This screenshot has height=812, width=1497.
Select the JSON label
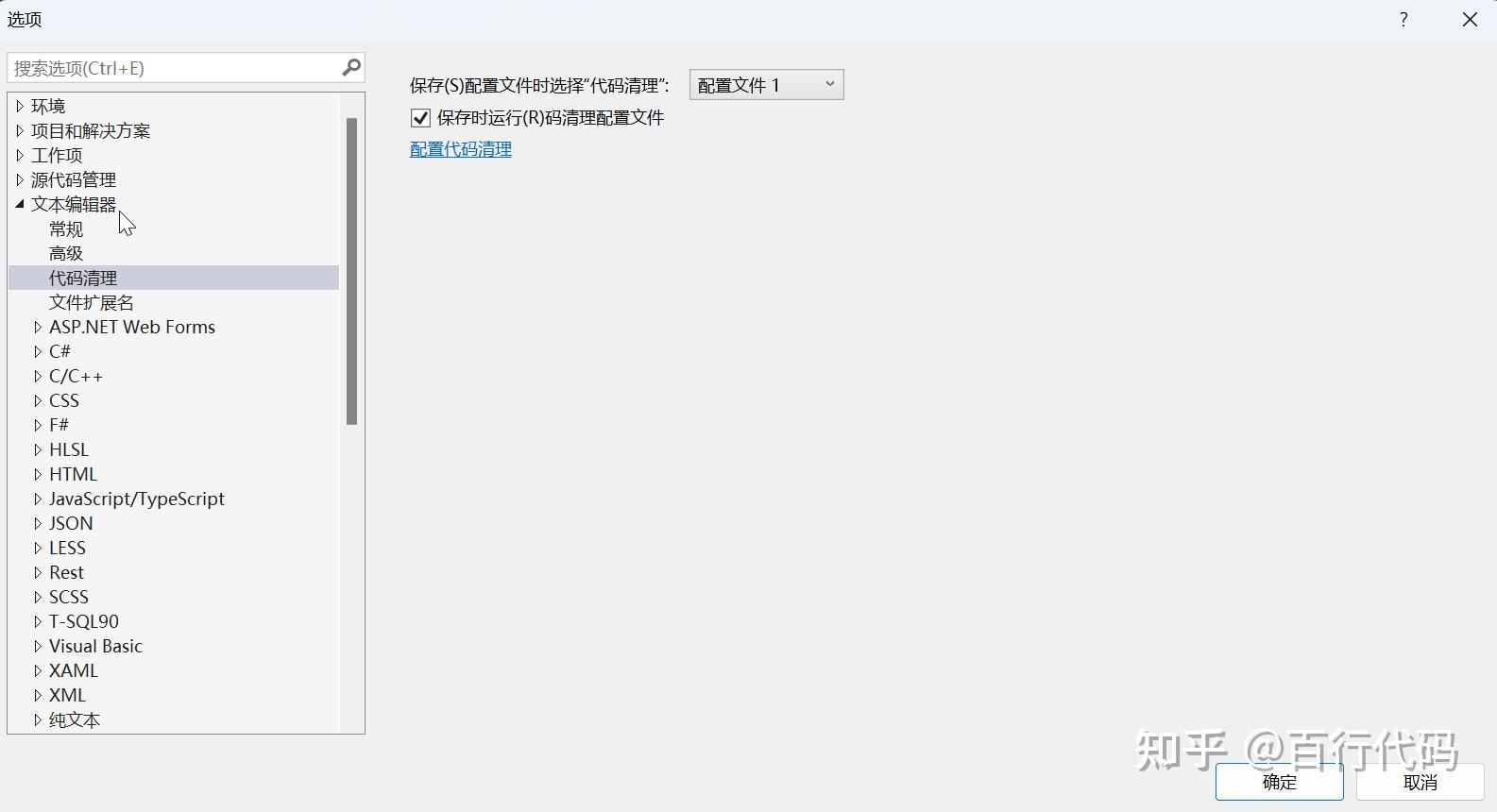71,523
